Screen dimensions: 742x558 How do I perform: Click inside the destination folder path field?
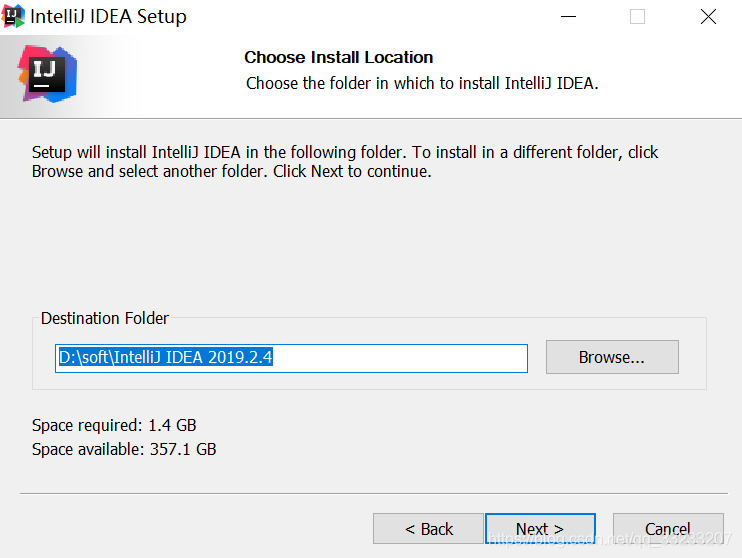(x=291, y=358)
